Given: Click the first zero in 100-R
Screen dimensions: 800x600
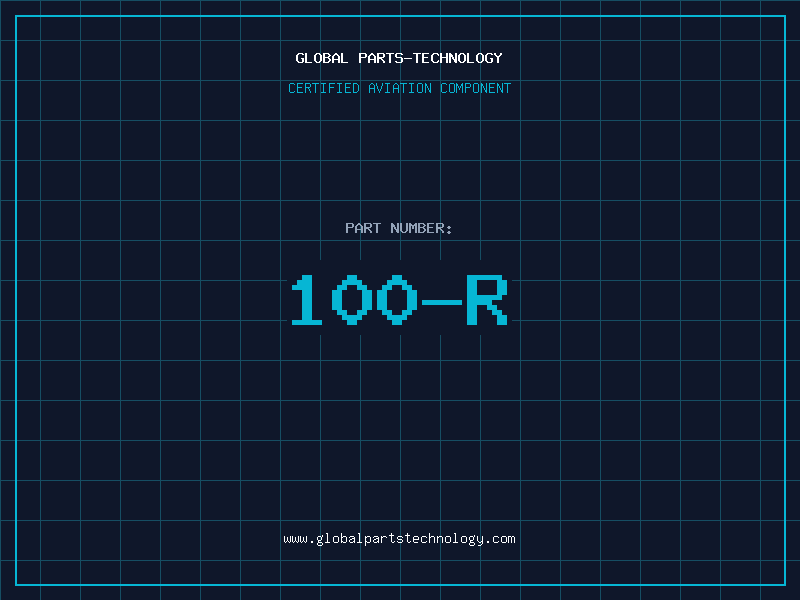Looking at the screenshot, I should click(x=352, y=300).
